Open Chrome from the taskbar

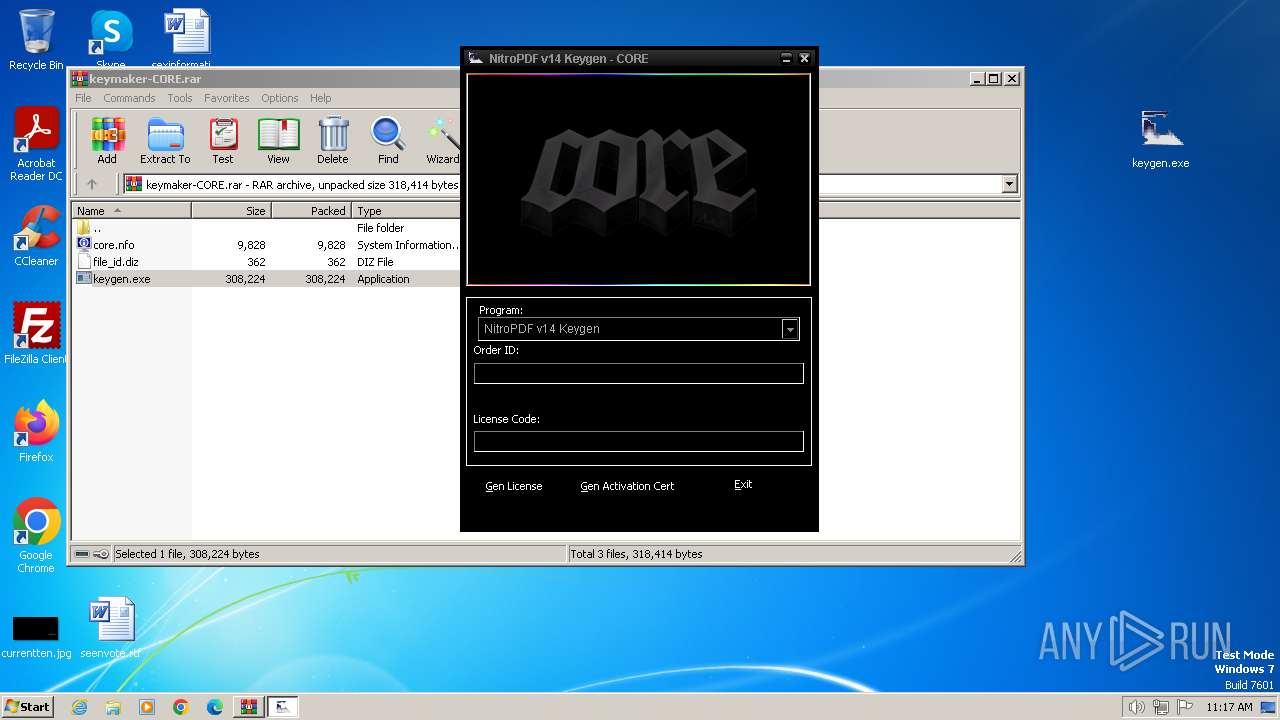pos(181,707)
